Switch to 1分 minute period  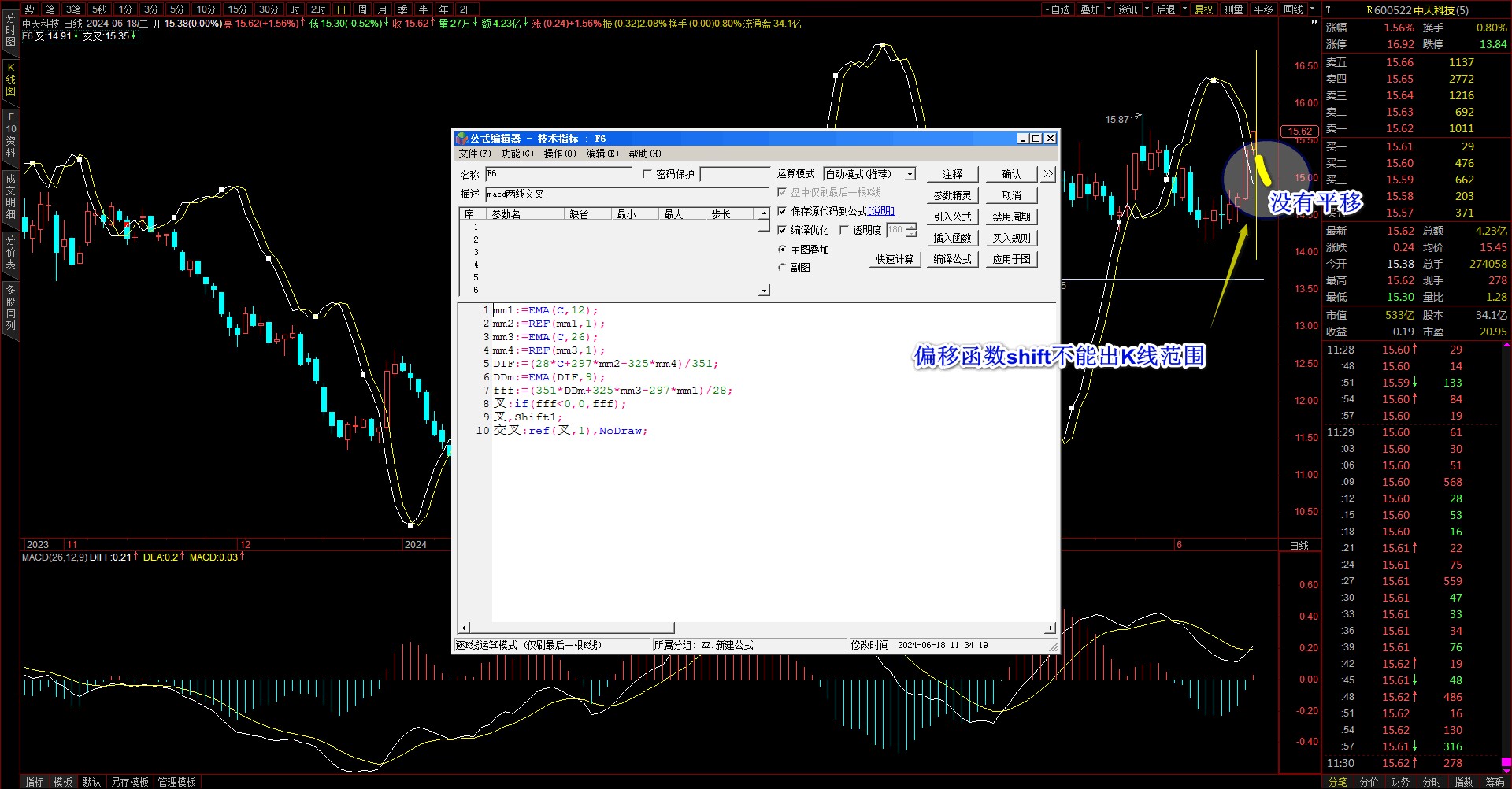[125, 9]
